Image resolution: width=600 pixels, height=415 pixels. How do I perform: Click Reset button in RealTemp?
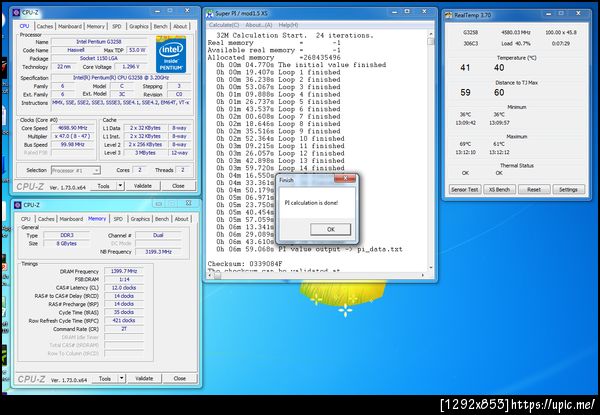coord(534,190)
